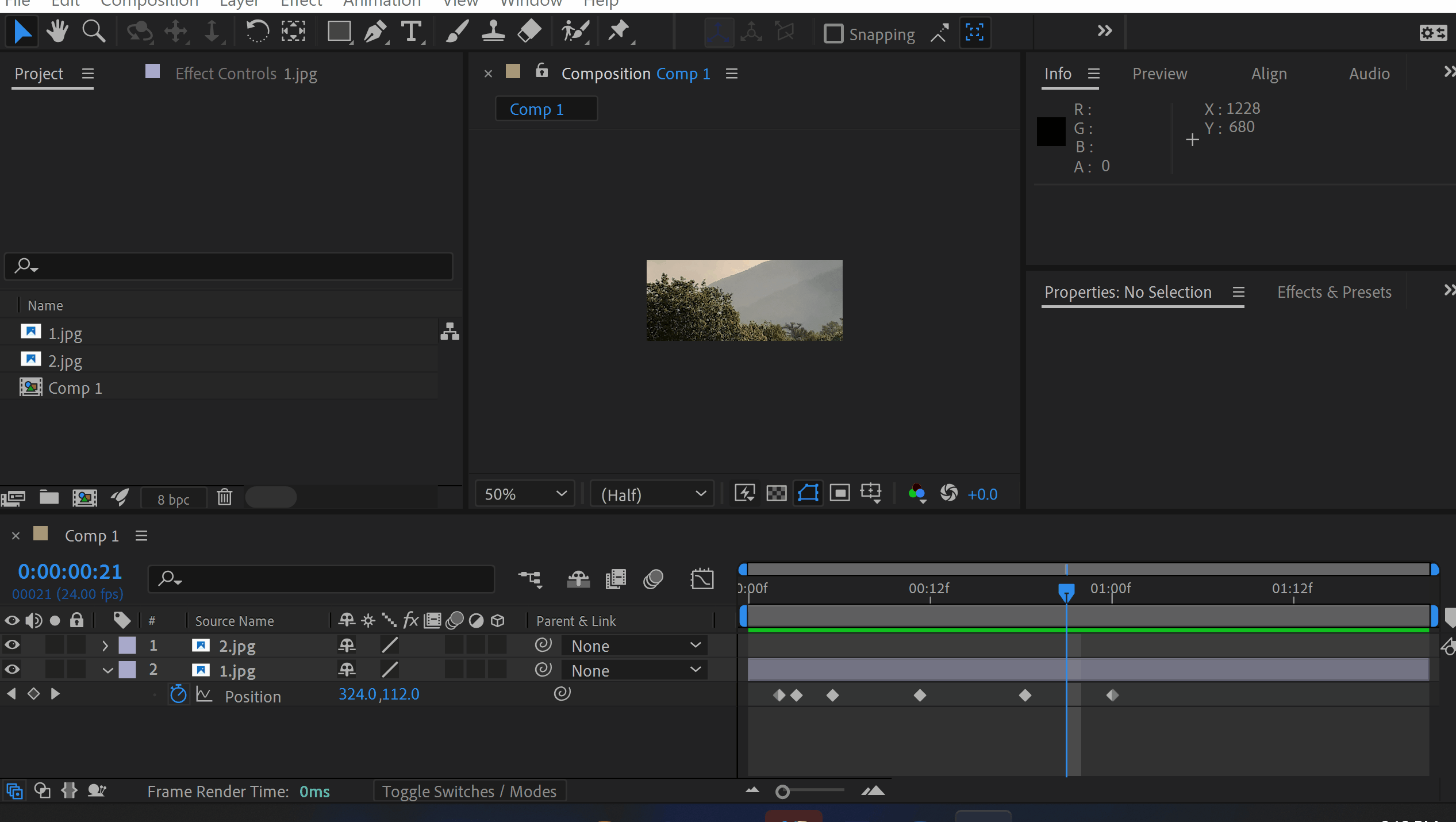Switch to the Effects & Presets tab
Viewport: 1456px width, 822px height.
click(1334, 292)
